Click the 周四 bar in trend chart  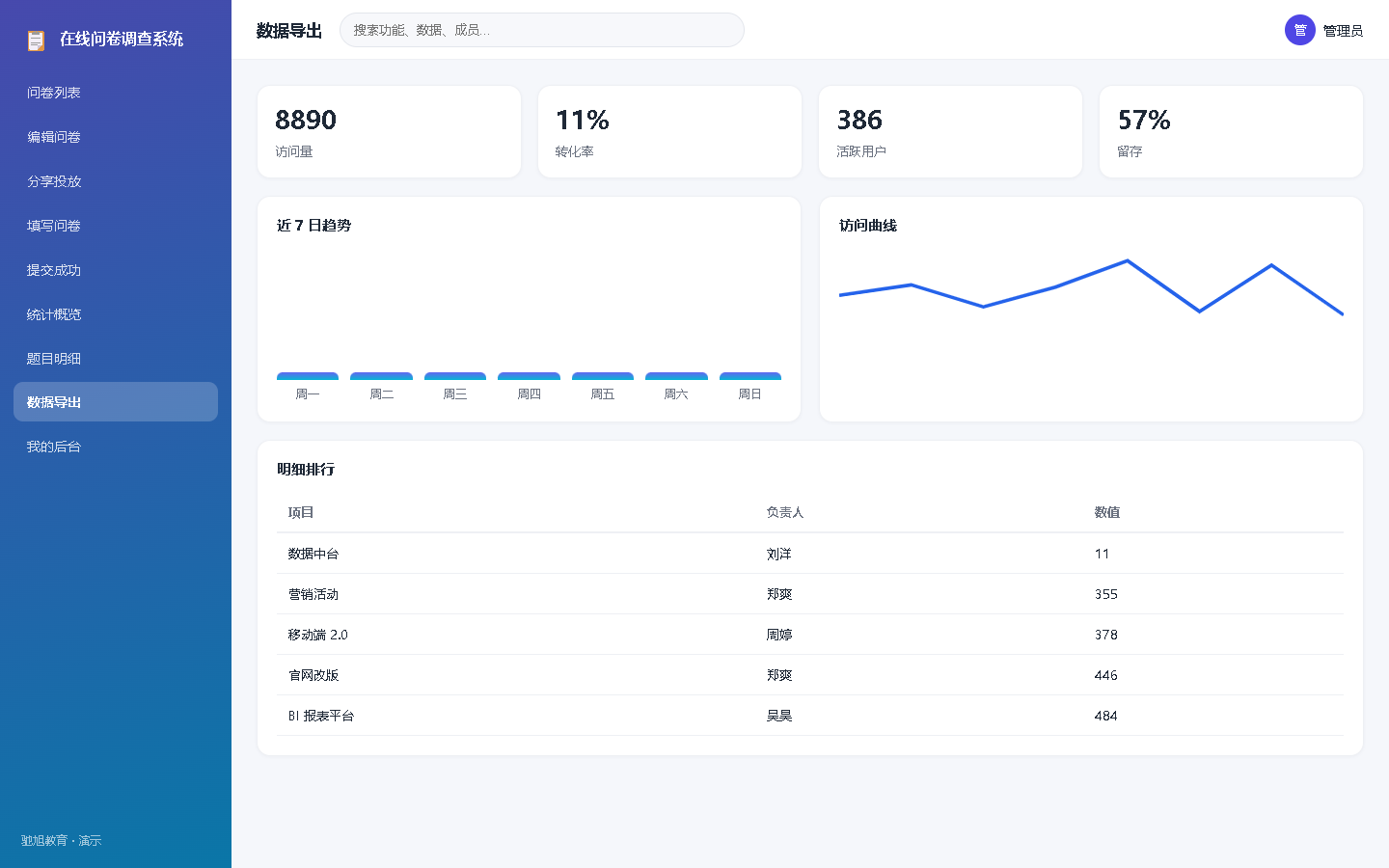(529, 376)
